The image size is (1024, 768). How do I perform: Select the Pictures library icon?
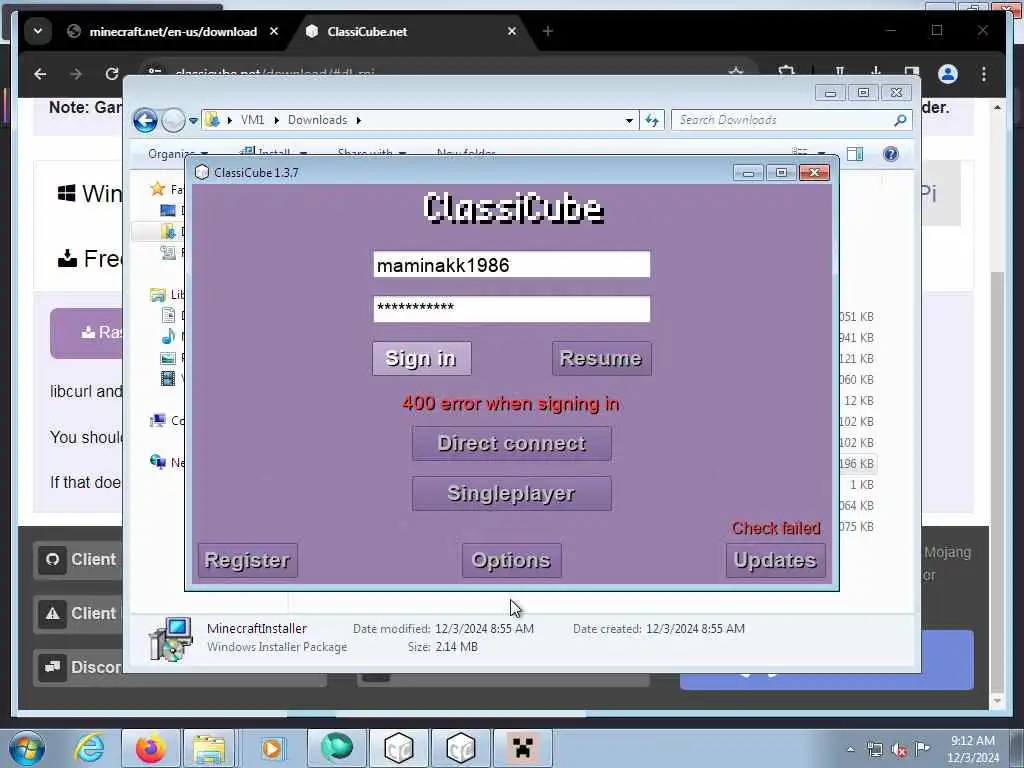coord(168,357)
